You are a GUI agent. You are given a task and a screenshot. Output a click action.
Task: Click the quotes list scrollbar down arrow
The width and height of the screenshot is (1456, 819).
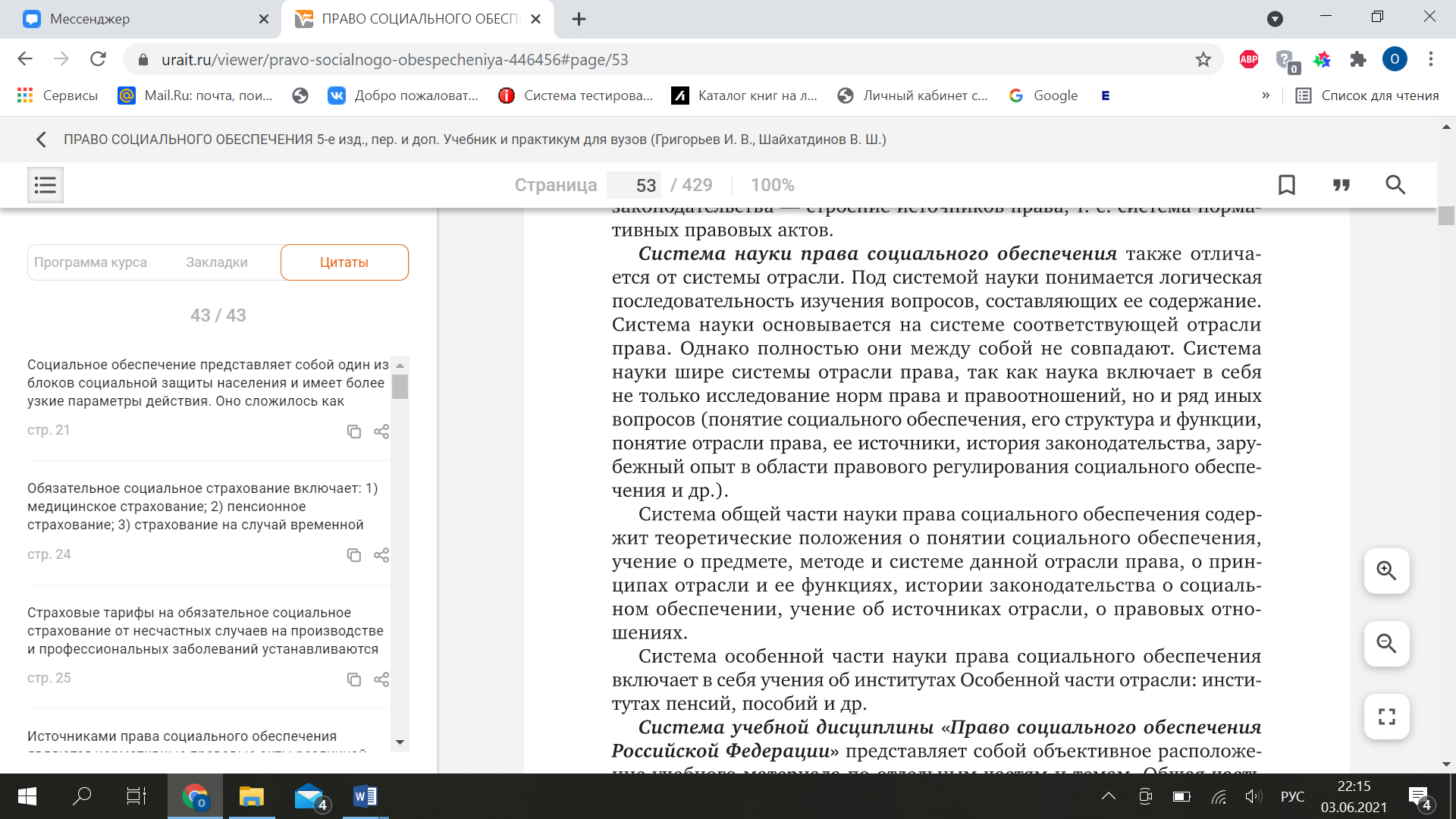400,742
